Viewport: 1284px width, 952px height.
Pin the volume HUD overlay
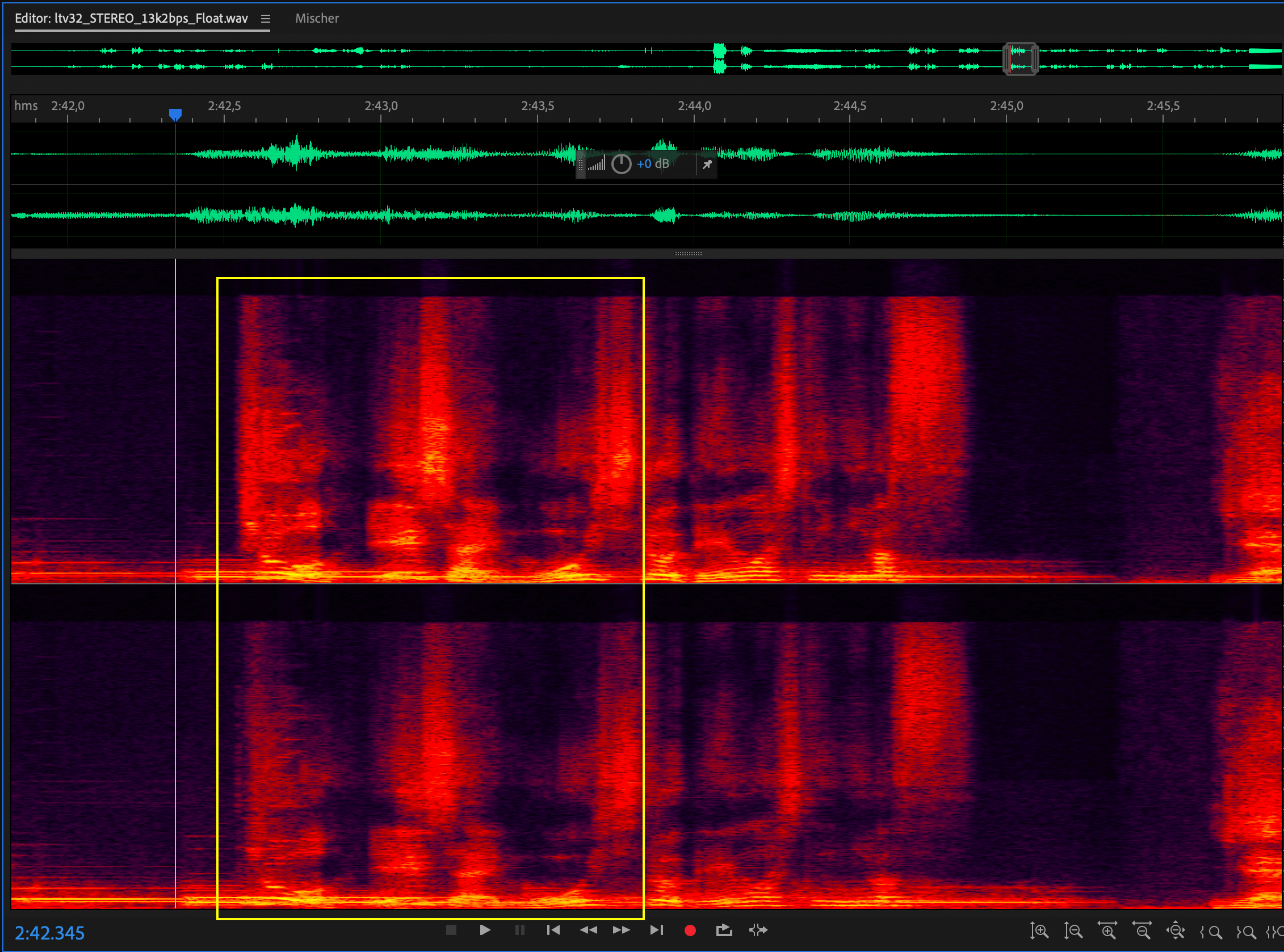tap(707, 165)
